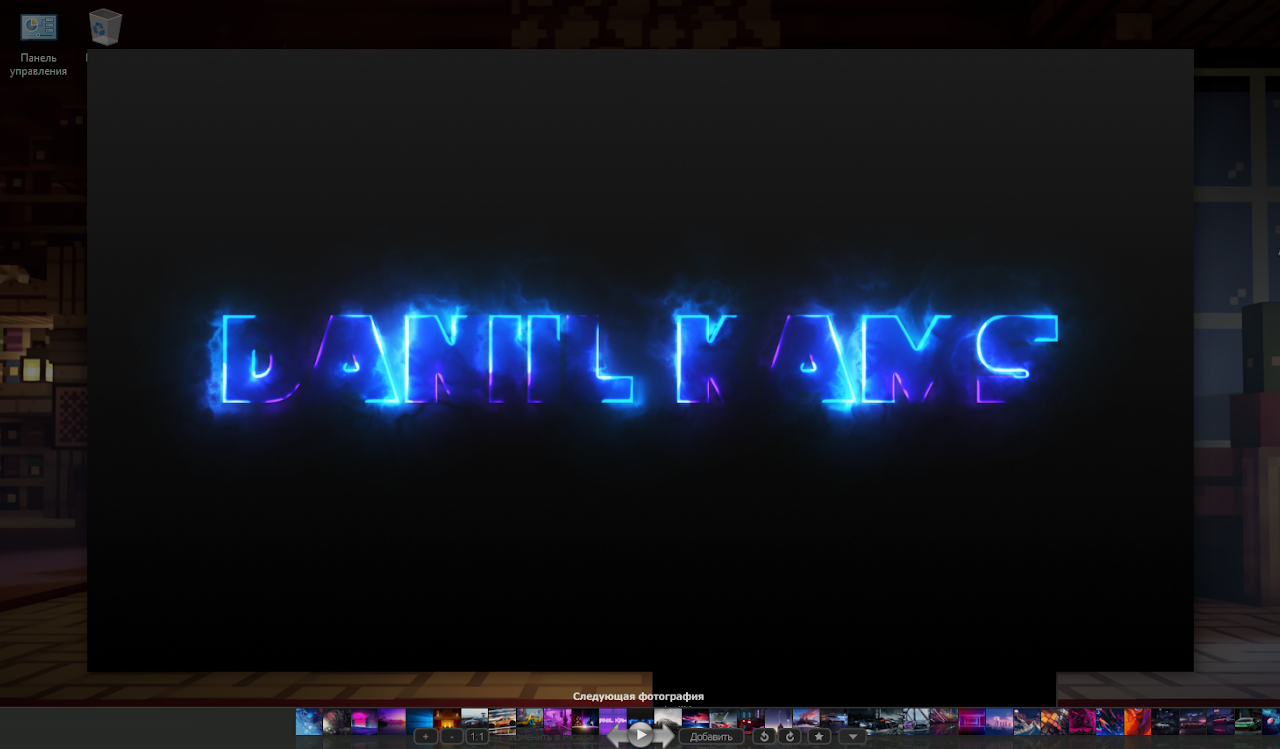Screen dimensions: 1280x749
Task: Select the fireplace thumbnail in filmstrip
Action: 447,721
